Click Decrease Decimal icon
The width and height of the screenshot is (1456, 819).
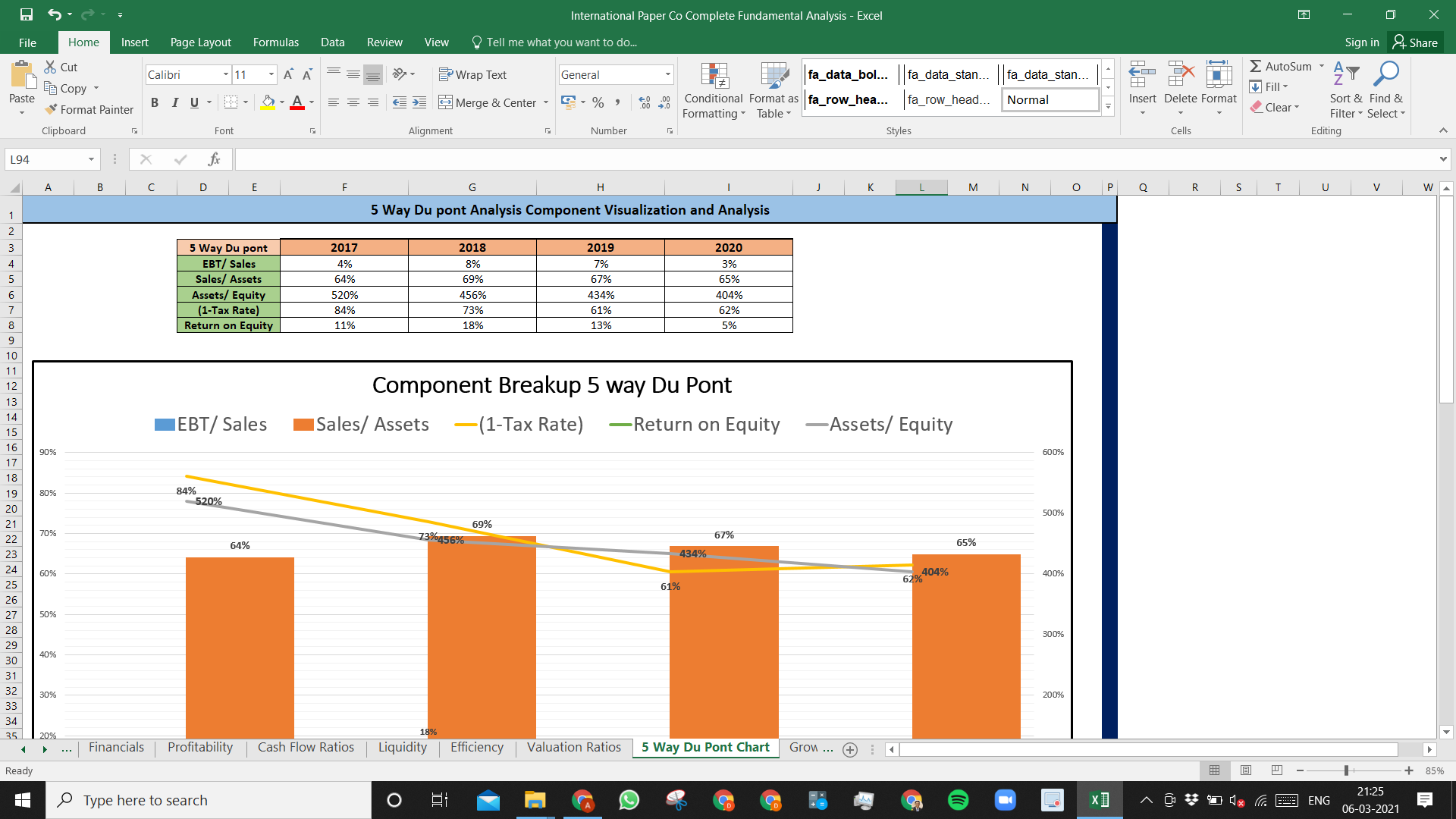(664, 102)
